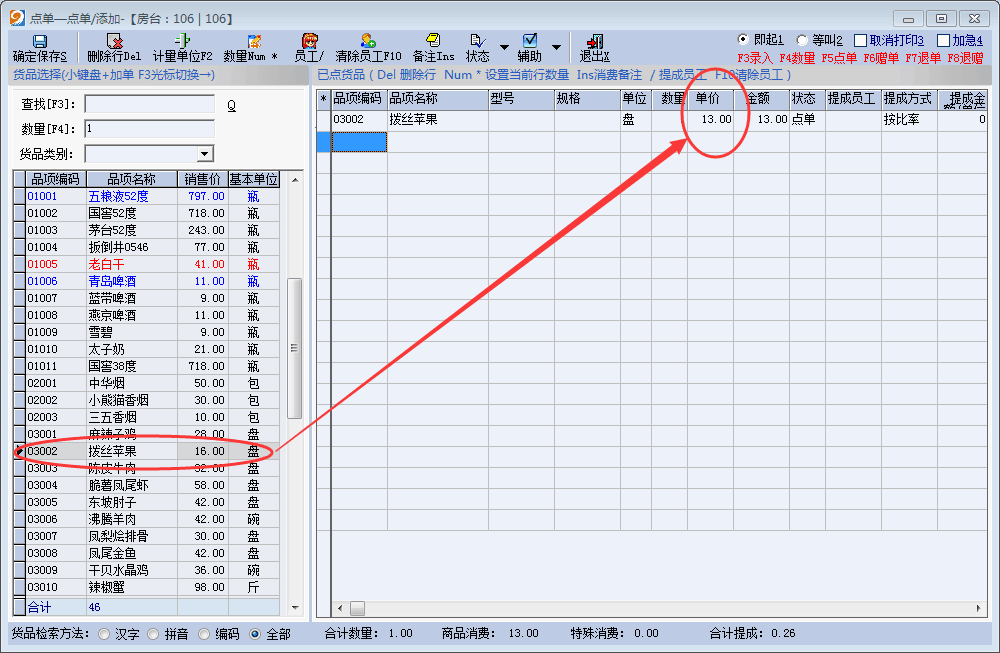Viewport: 1000px width, 653px height.
Task: Sort by the 销售价 column header
Action: (x=203, y=179)
